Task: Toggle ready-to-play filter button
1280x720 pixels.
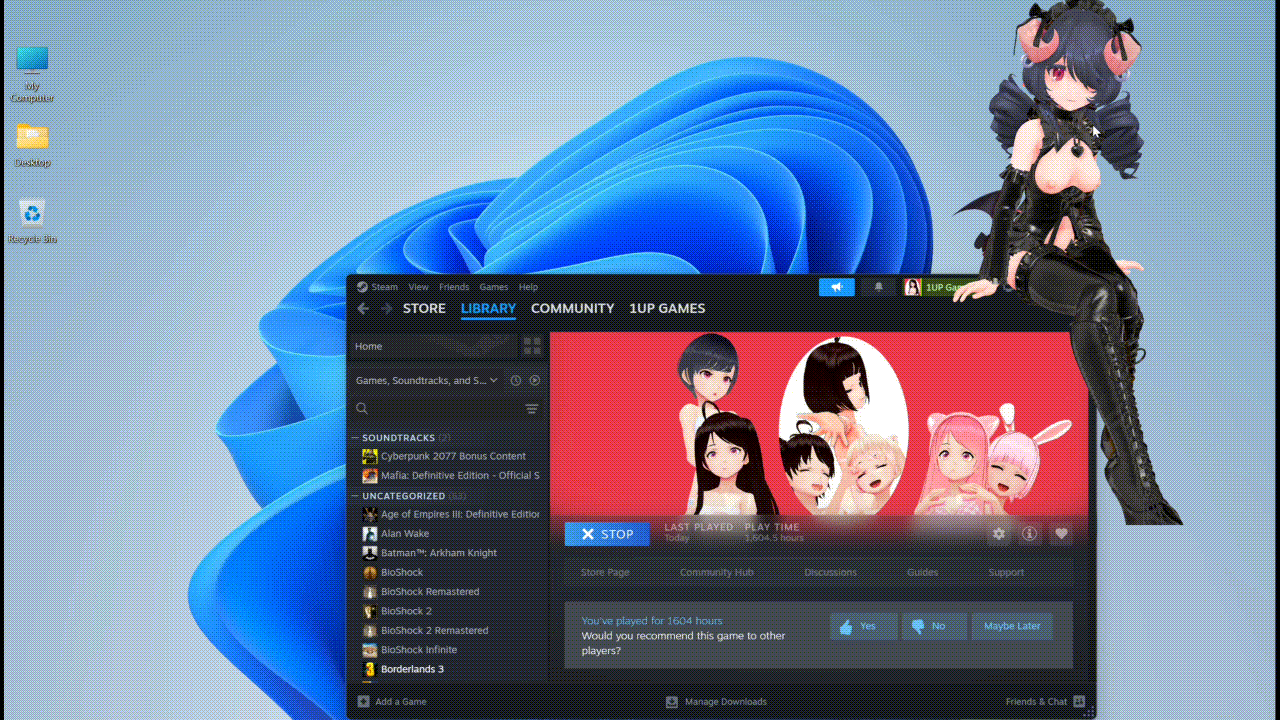Action: 535,381
